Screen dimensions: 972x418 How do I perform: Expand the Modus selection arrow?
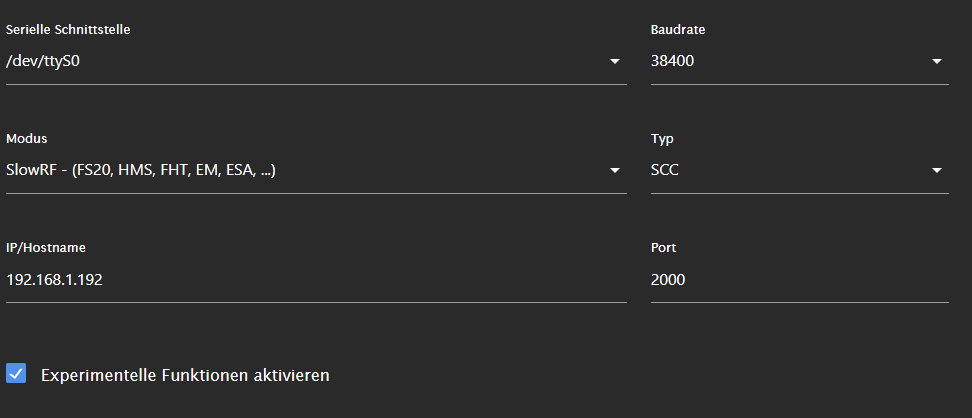click(x=614, y=171)
